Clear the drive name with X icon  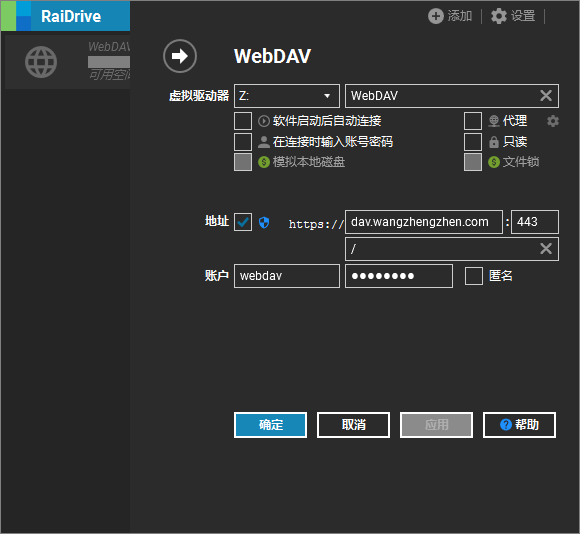pos(546,96)
